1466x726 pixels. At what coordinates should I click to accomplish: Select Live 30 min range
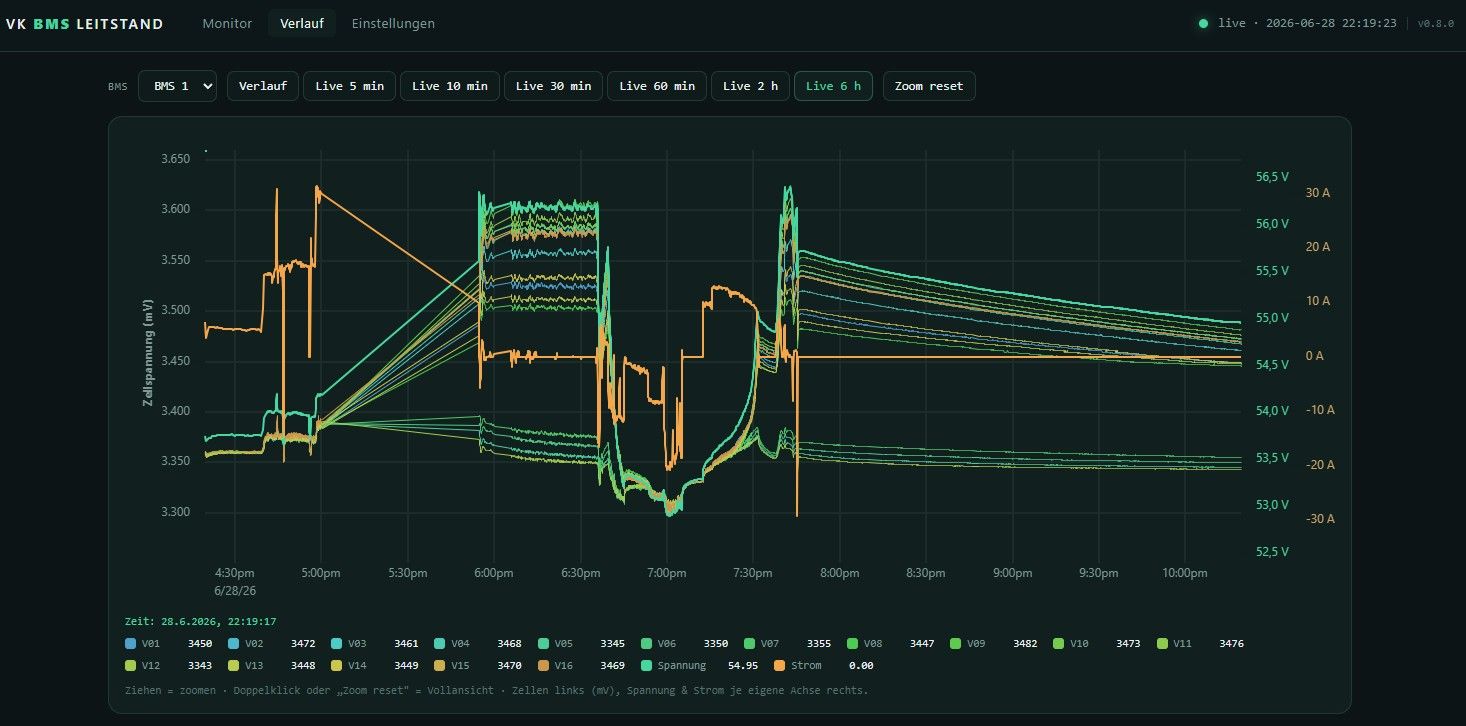click(x=553, y=86)
